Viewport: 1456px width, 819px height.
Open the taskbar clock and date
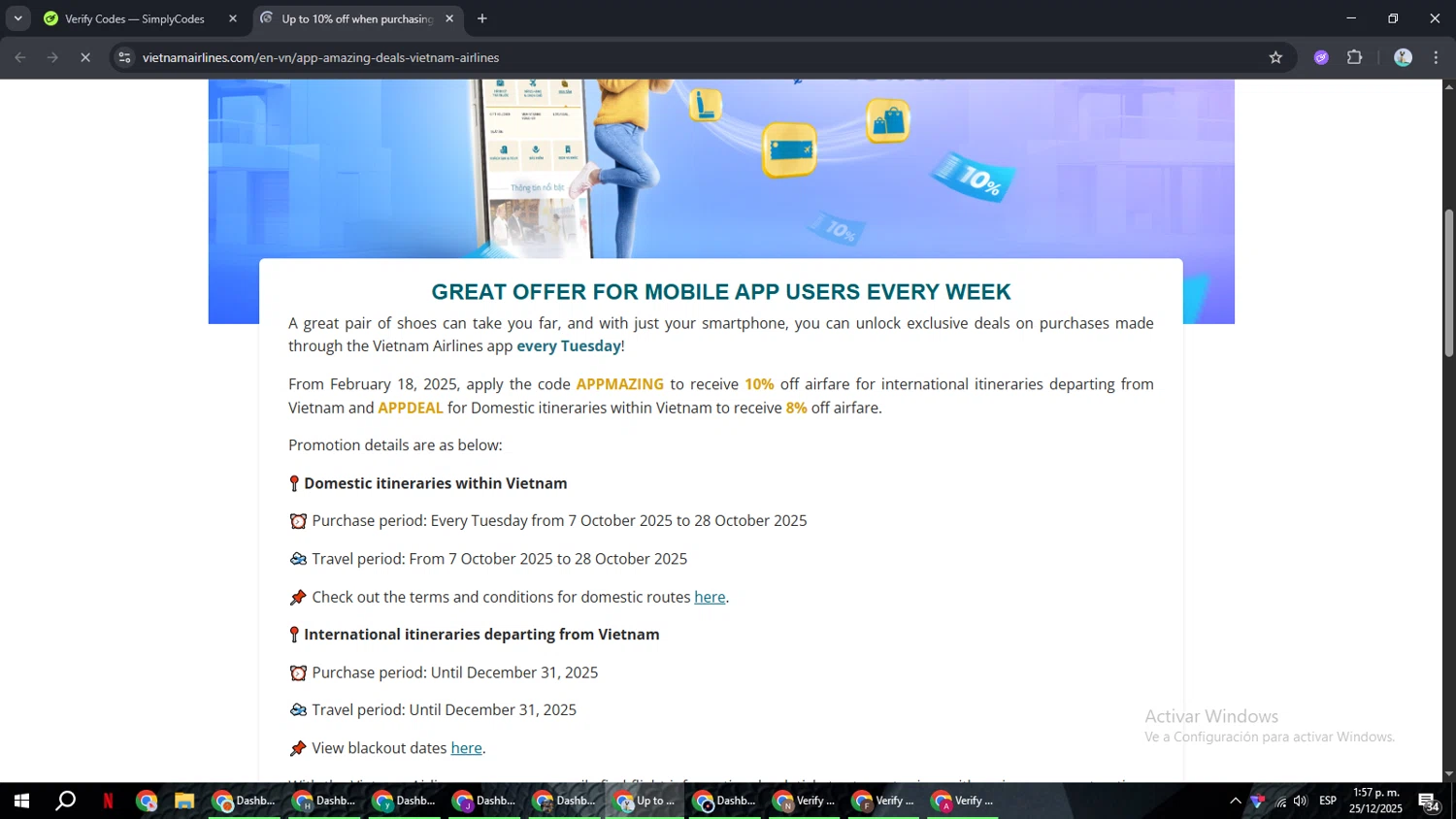[x=1375, y=801]
